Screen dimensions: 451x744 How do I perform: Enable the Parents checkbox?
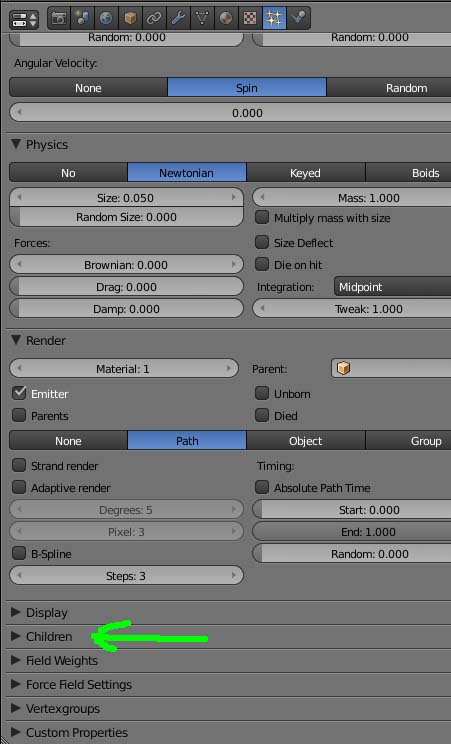(19, 415)
